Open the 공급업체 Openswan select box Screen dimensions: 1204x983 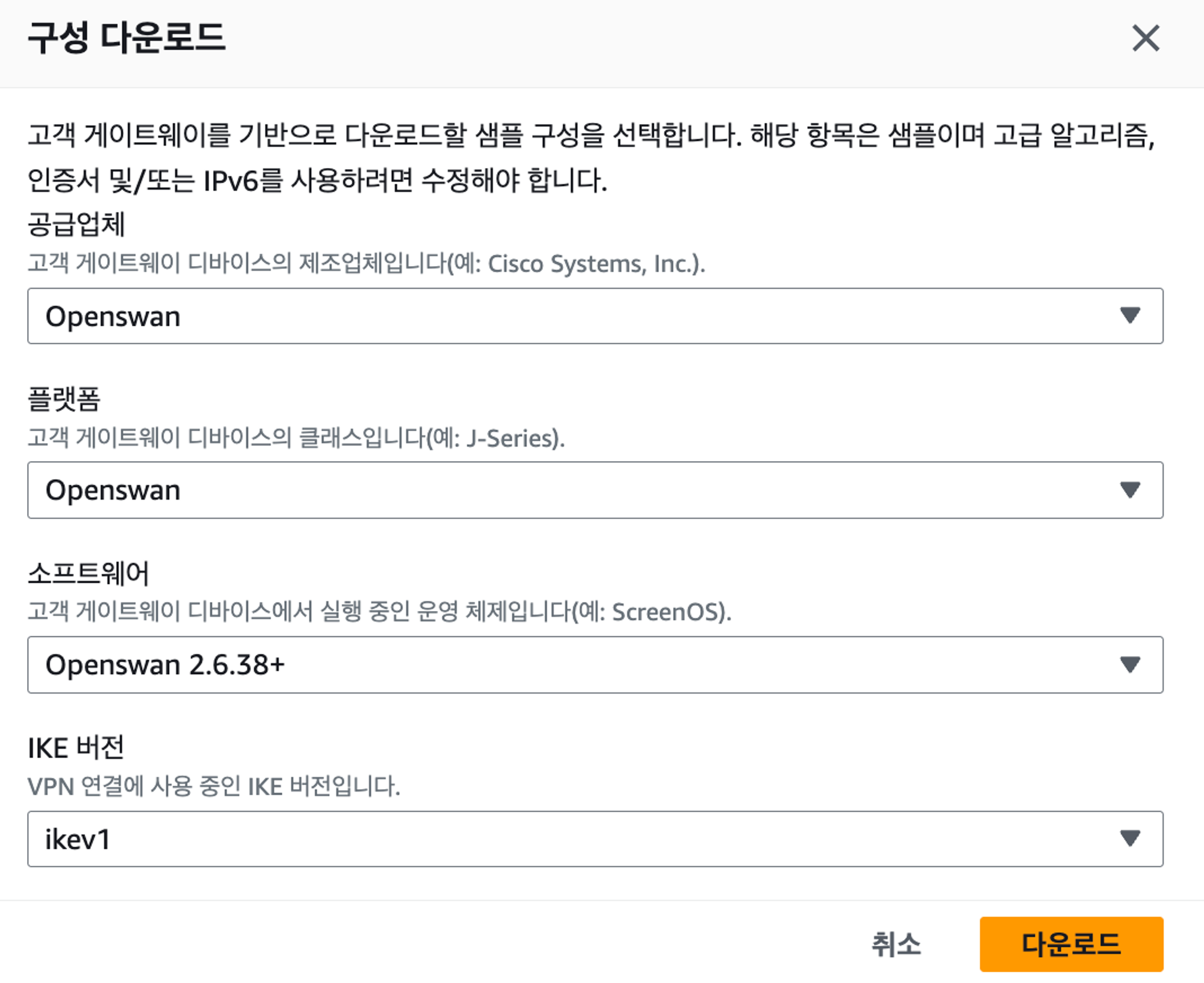pos(595,316)
